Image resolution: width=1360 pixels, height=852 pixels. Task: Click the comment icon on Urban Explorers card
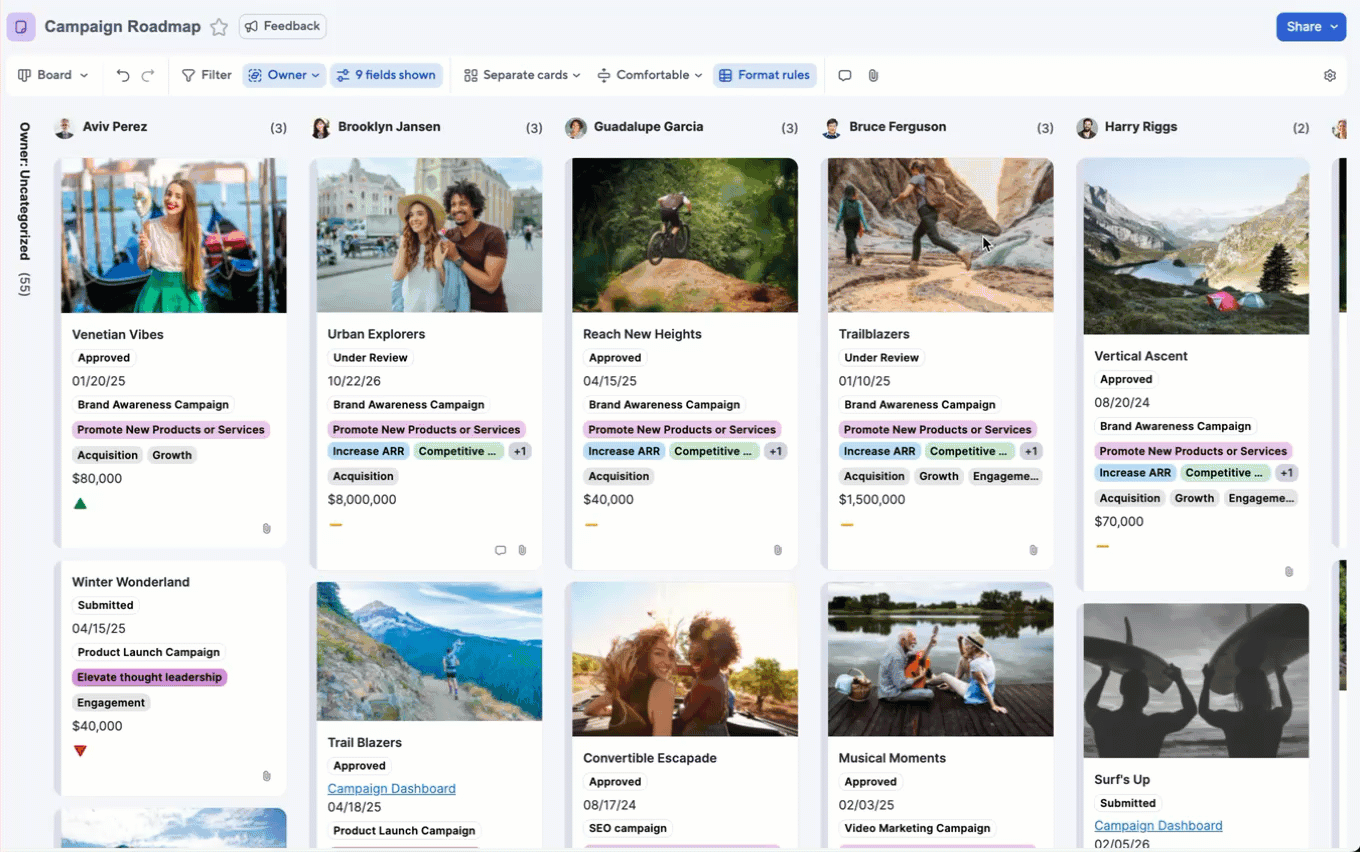coord(501,550)
